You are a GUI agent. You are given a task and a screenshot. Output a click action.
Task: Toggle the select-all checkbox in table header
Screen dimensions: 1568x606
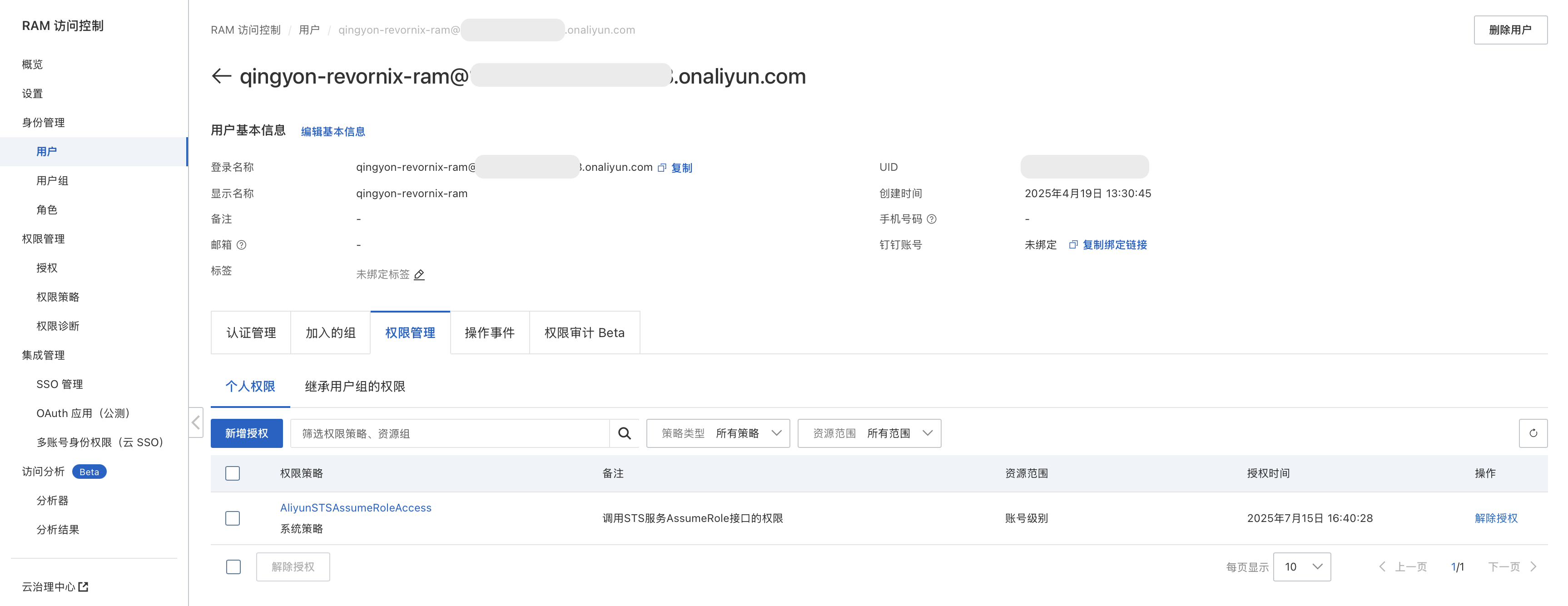tap(233, 473)
